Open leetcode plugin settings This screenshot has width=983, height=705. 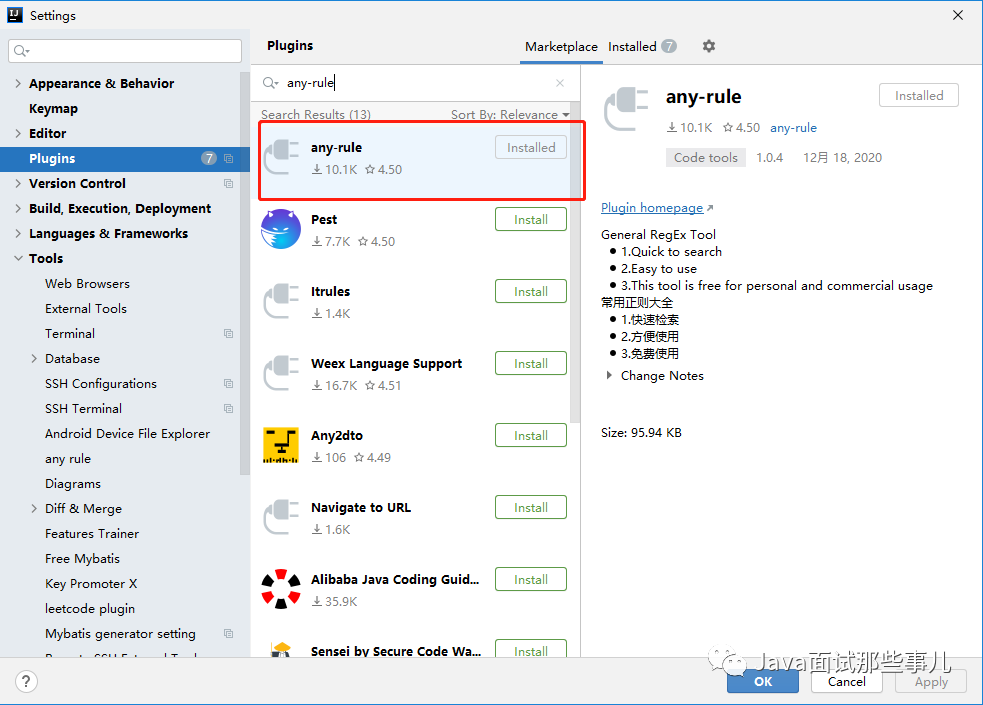pos(90,608)
